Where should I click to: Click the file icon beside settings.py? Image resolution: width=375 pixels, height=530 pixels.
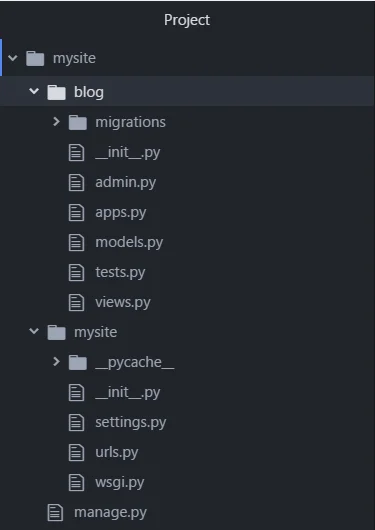click(x=76, y=423)
